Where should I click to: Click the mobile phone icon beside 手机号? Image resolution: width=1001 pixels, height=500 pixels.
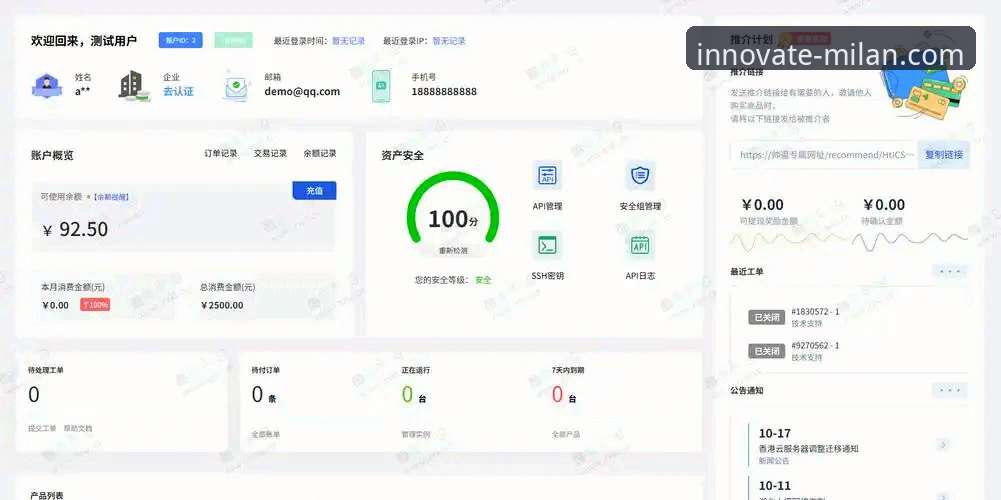[x=381, y=86]
